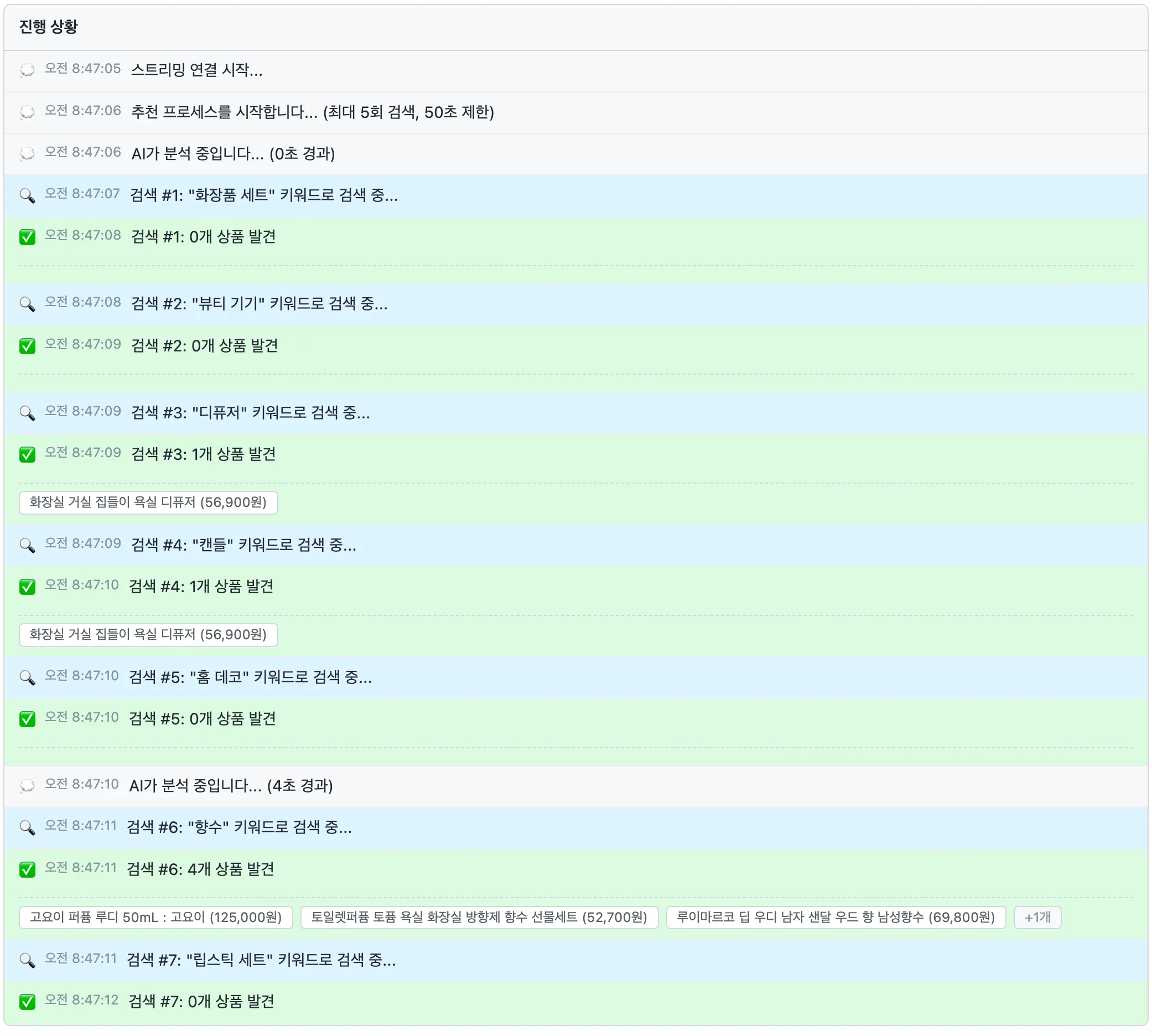Click magnifier icon for search #6 향수
The height and width of the screenshot is (1036, 1152).
coord(27,827)
